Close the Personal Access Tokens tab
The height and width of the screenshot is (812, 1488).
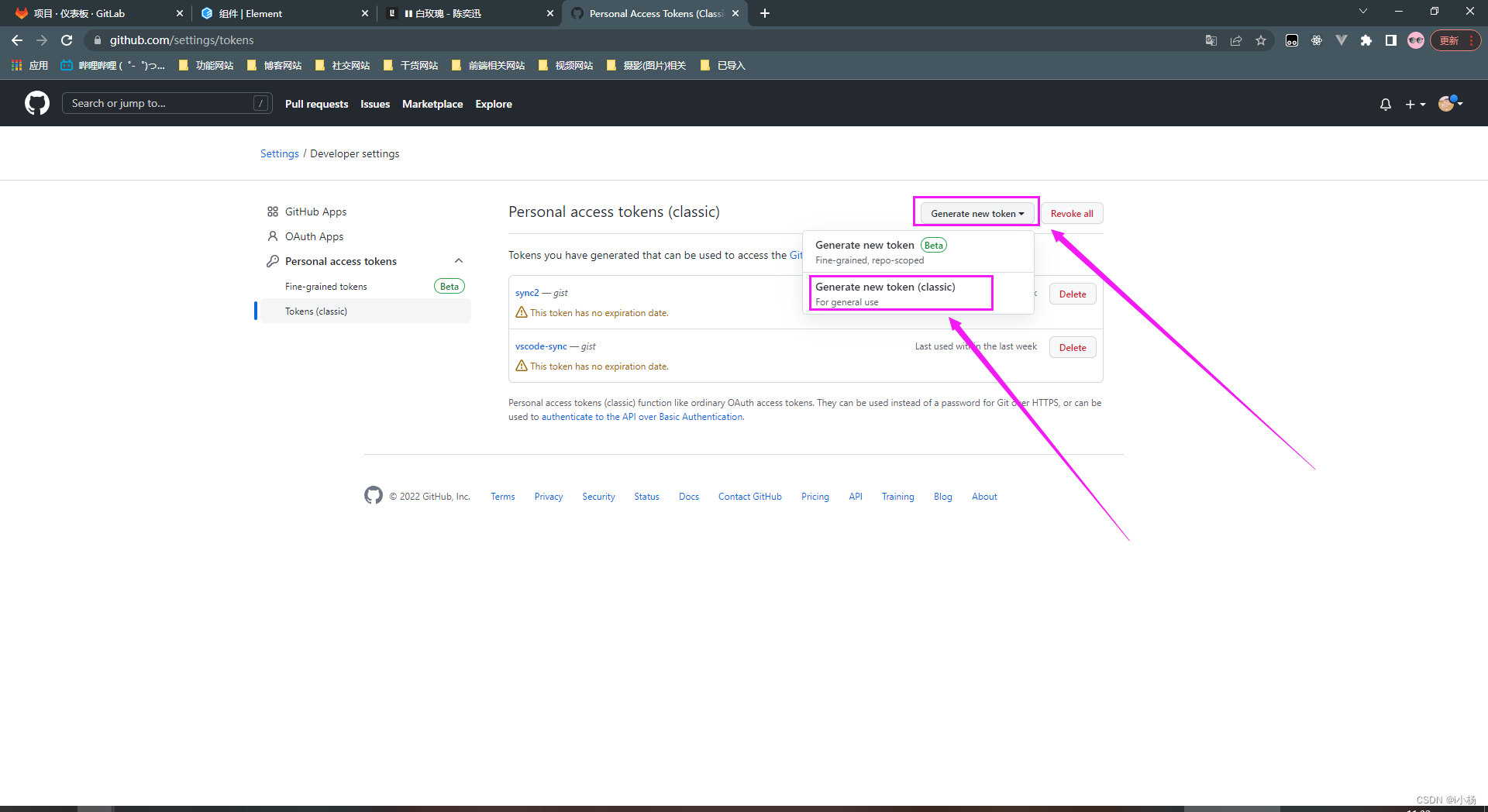click(735, 13)
